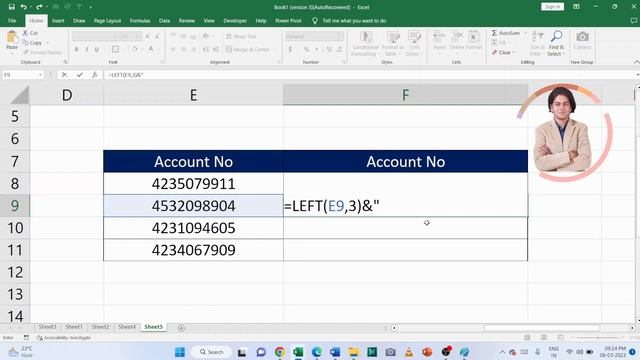Click Tell me what you want to do

(x=354, y=20)
